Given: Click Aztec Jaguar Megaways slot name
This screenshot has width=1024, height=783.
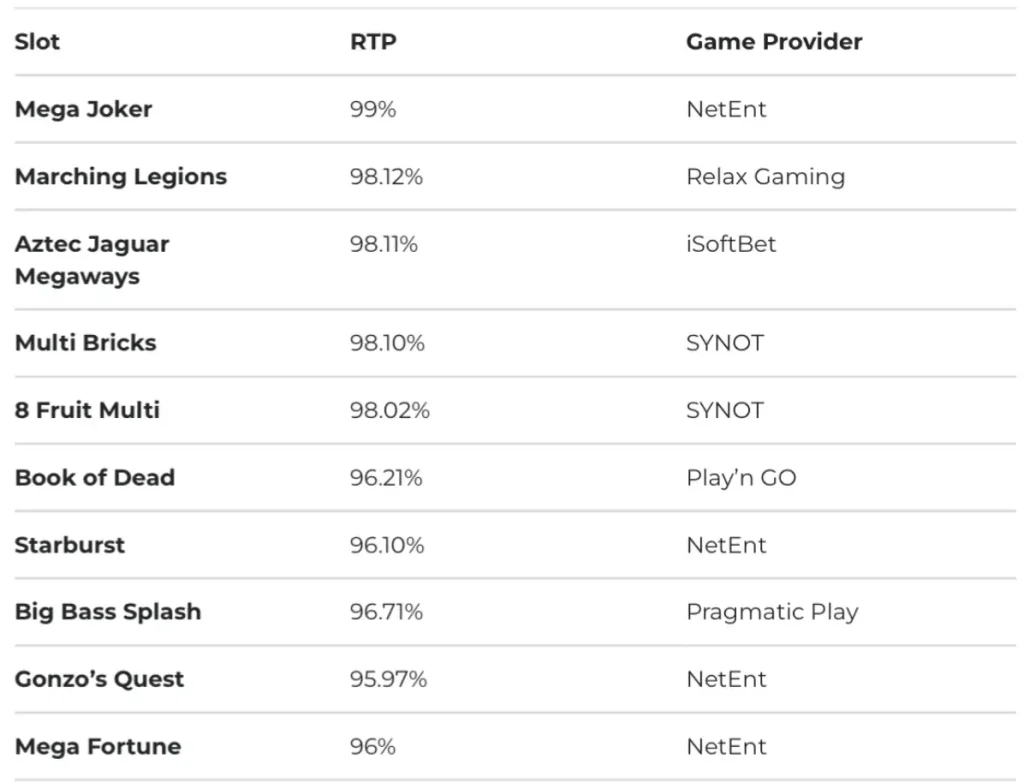Looking at the screenshot, I should 91,260.
